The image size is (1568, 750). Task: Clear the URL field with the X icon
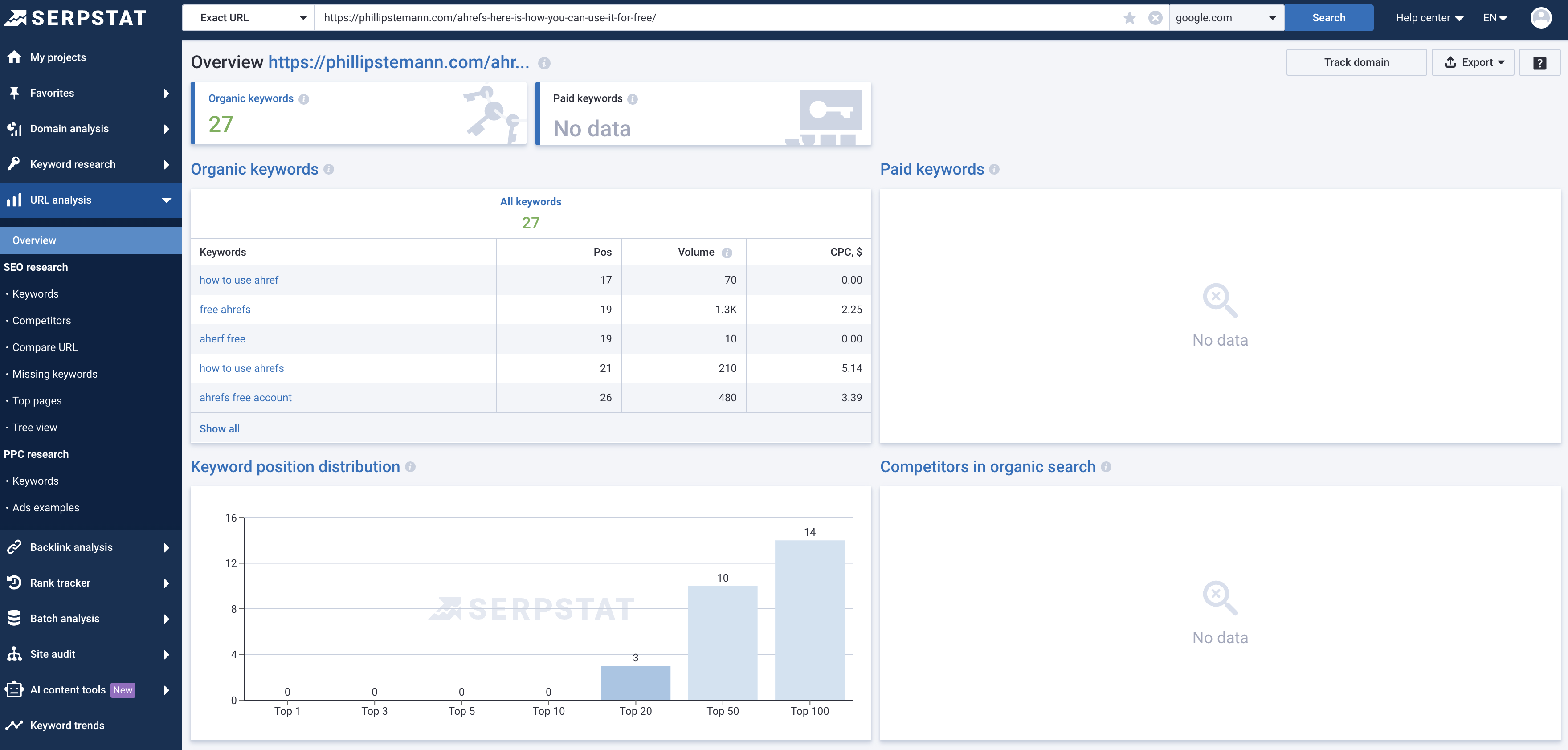pyautogui.click(x=1156, y=18)
